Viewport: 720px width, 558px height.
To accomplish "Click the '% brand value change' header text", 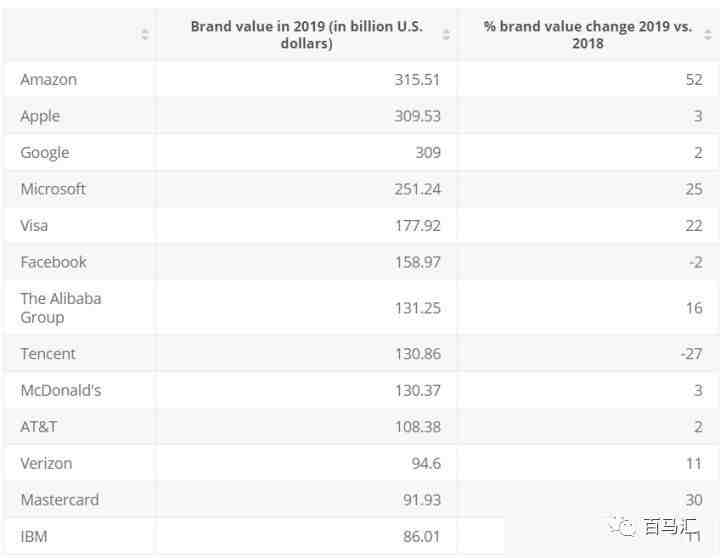I will [x=587, y=35].
